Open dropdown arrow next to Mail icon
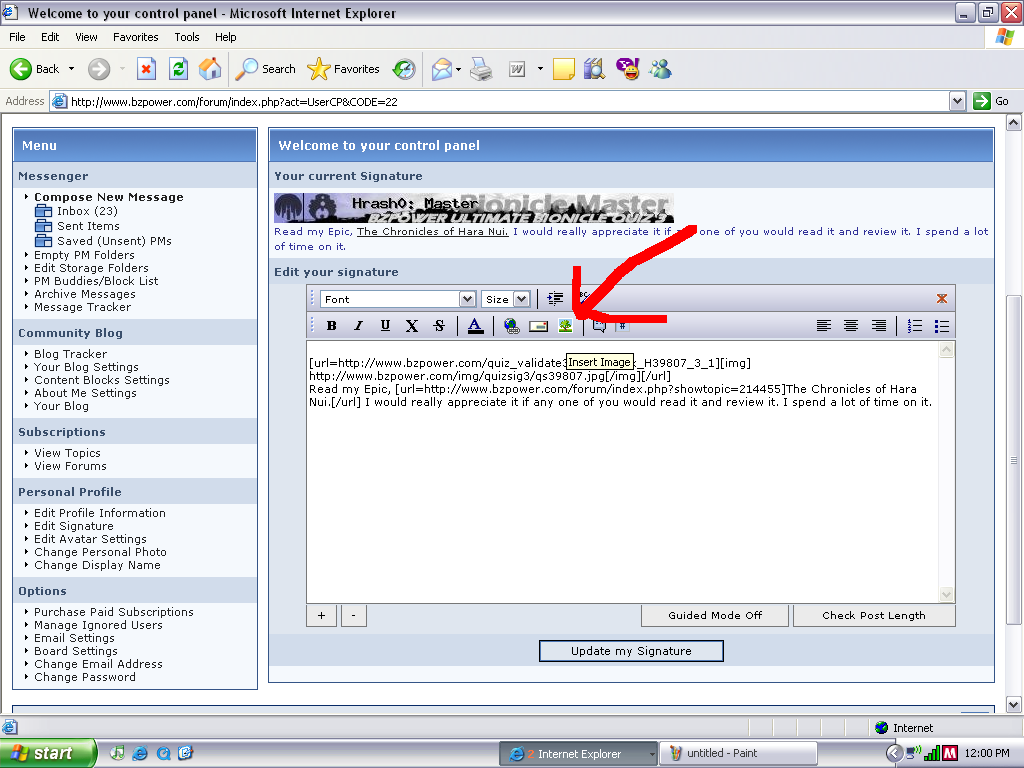Screen dimensions: 1024x768 [458, 69]
